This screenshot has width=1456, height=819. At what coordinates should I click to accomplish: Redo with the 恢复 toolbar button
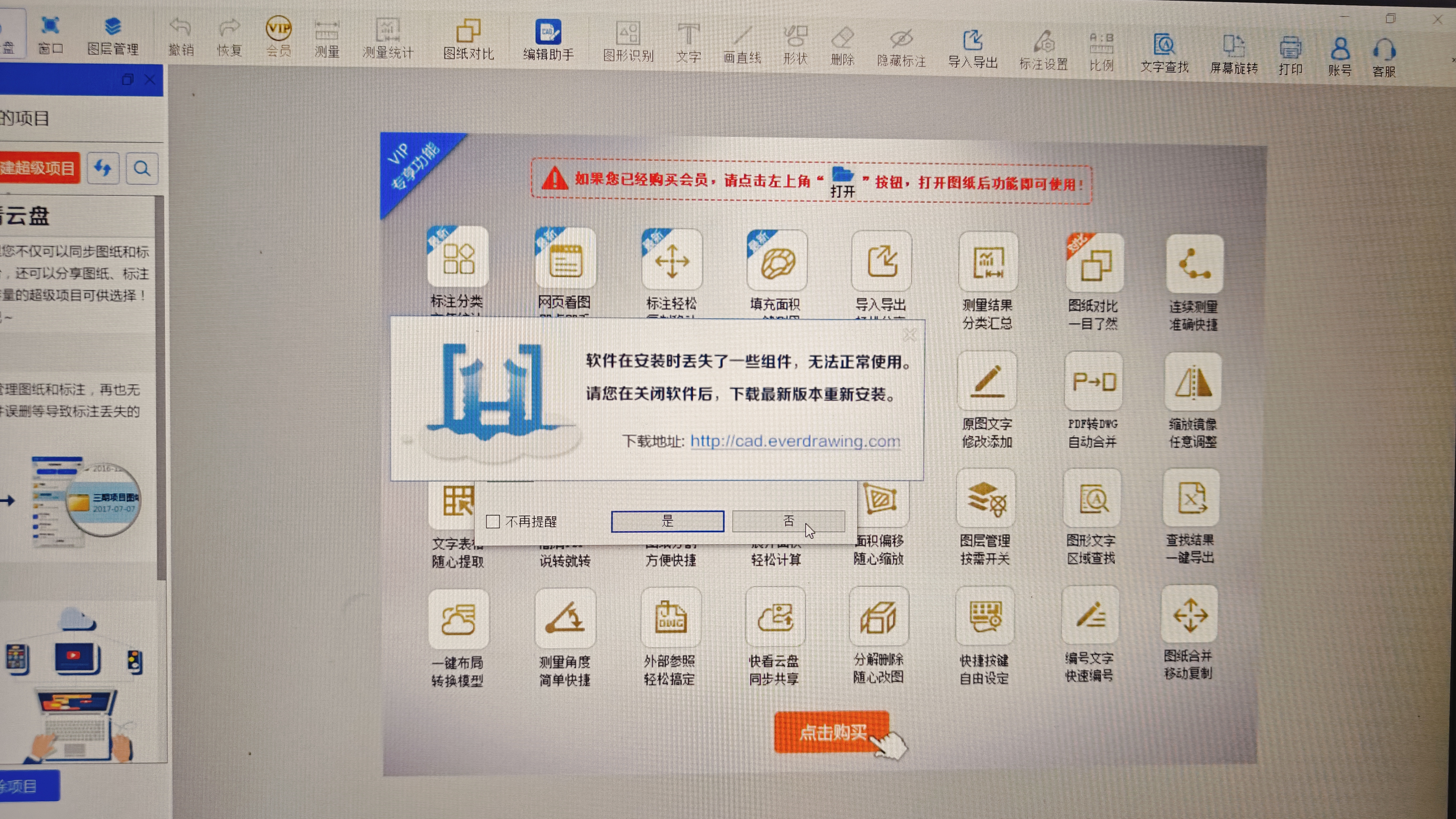pyautogui.click(x=230, y=38)
